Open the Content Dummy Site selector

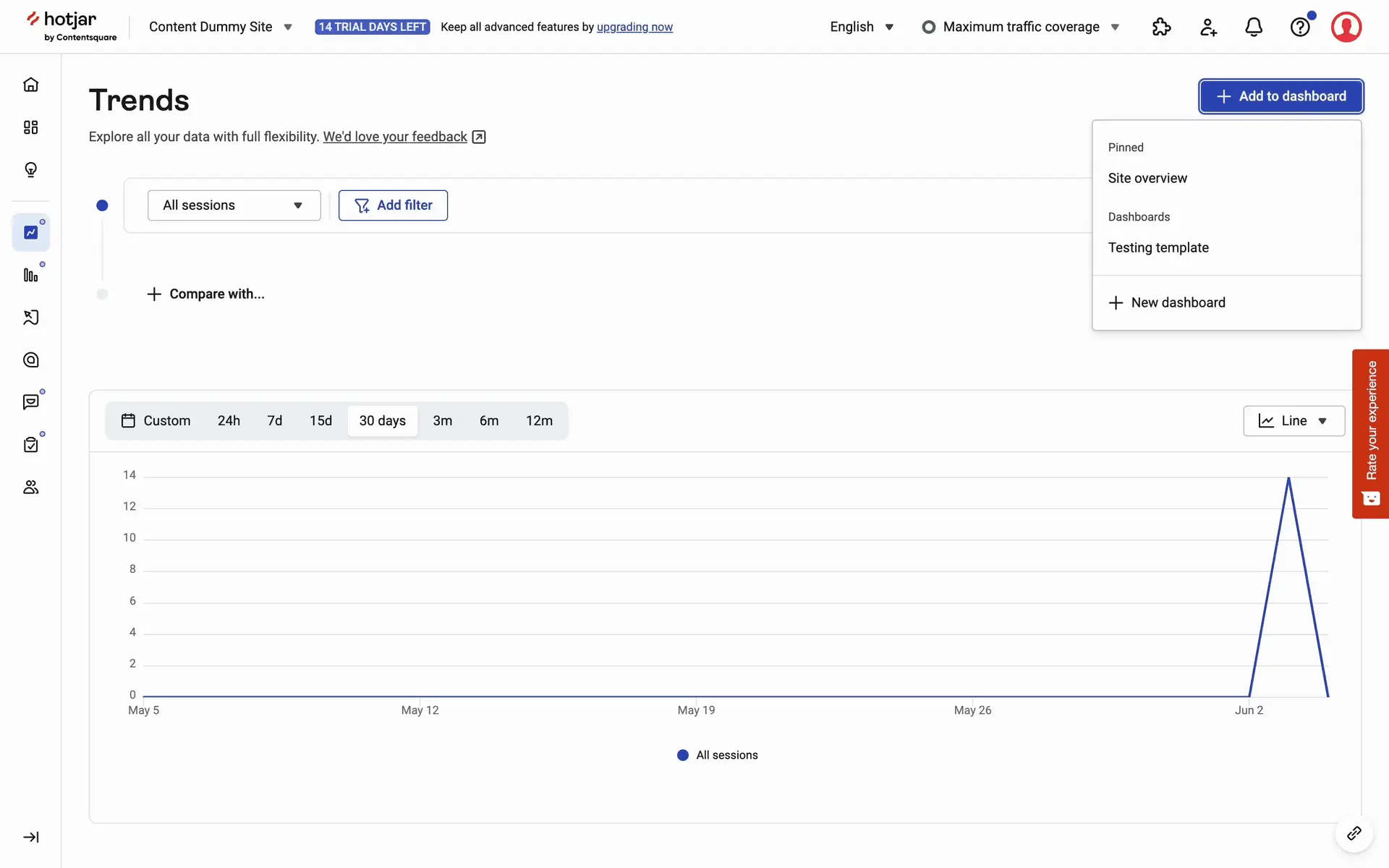(x=220, y=27)
